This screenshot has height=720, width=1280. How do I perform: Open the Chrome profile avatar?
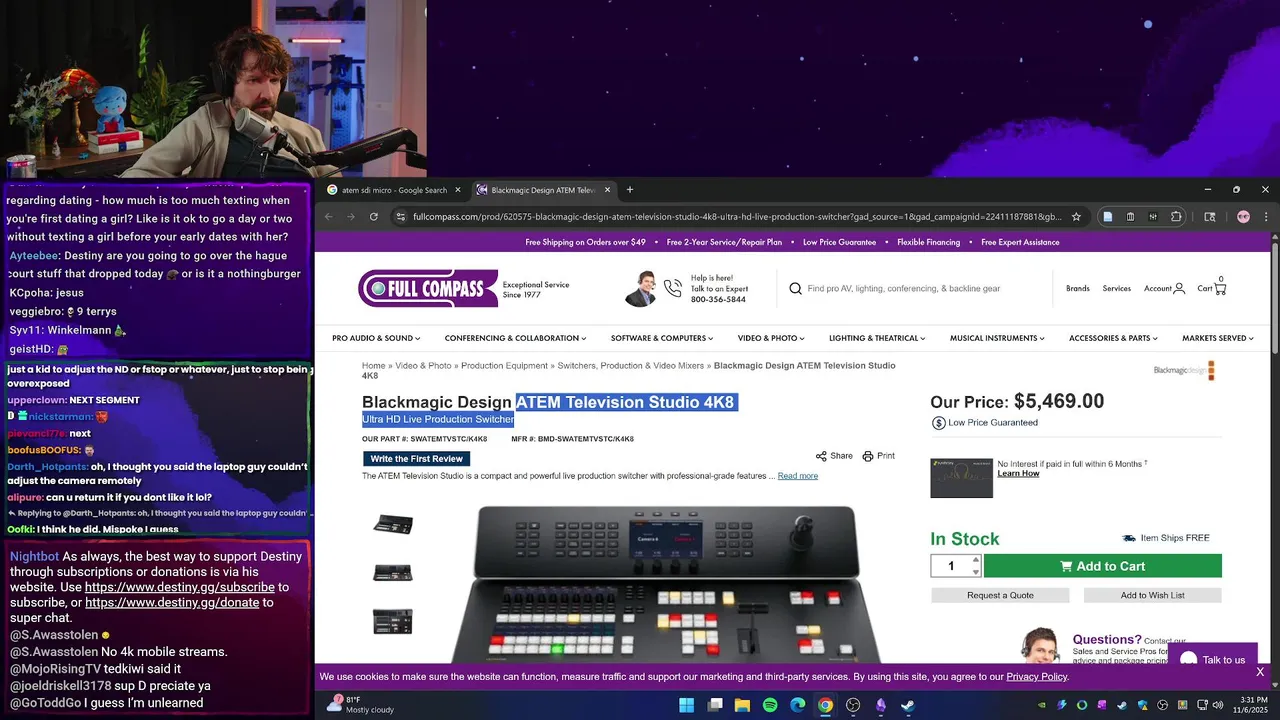point(1243,216)
